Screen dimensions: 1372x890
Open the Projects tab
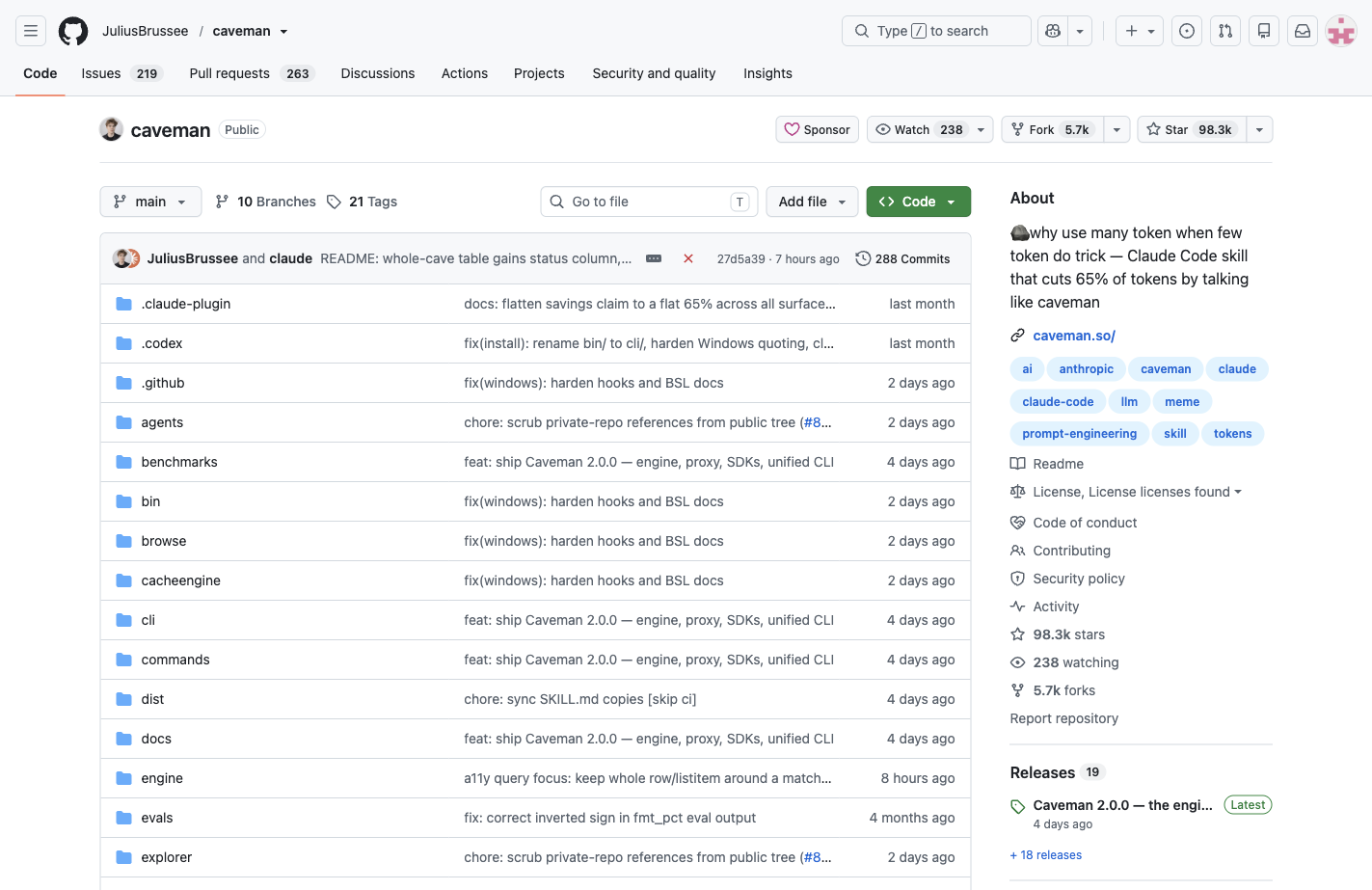539,73
